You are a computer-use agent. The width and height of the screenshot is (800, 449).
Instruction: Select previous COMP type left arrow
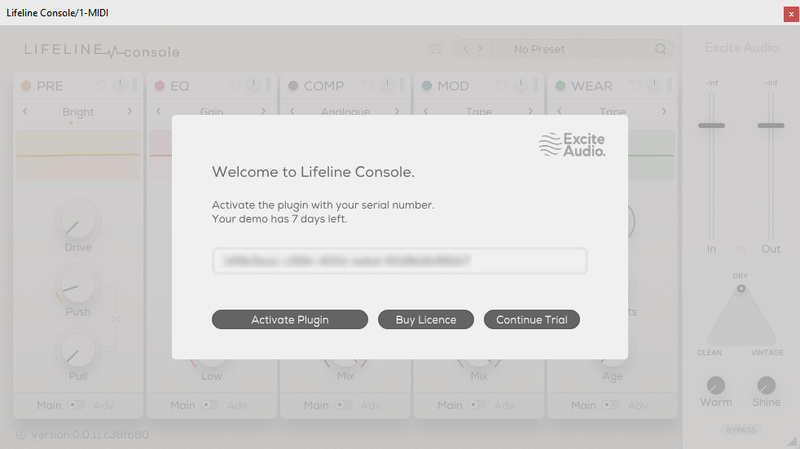292,111
